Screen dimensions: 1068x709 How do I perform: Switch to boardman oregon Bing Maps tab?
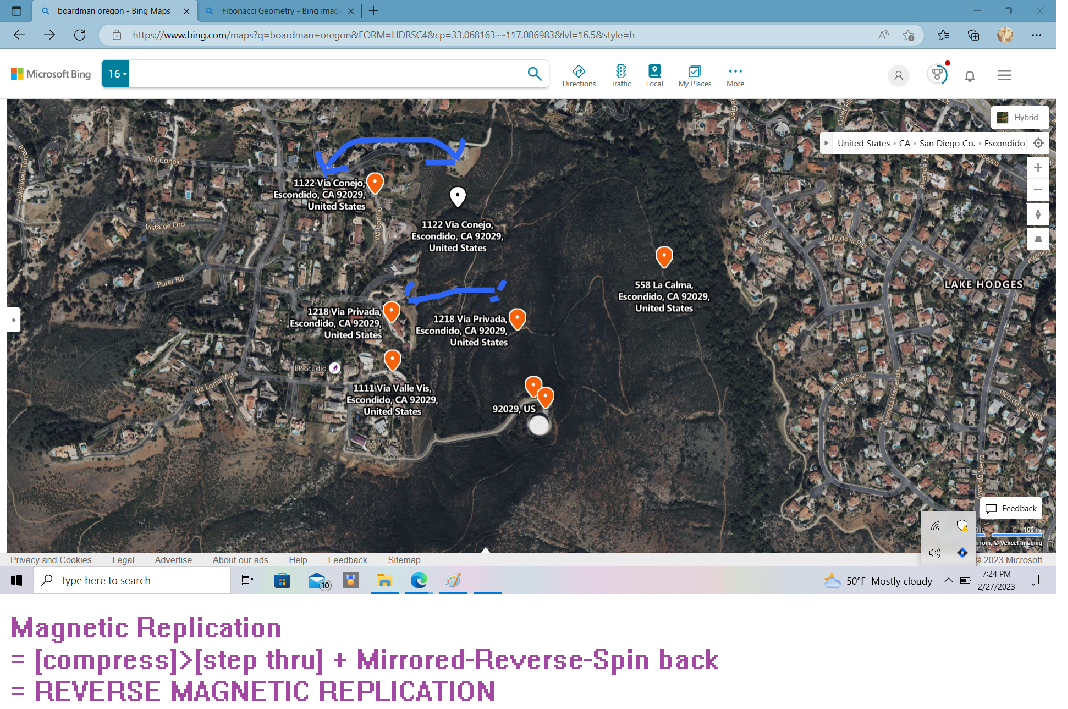point(113,11)
